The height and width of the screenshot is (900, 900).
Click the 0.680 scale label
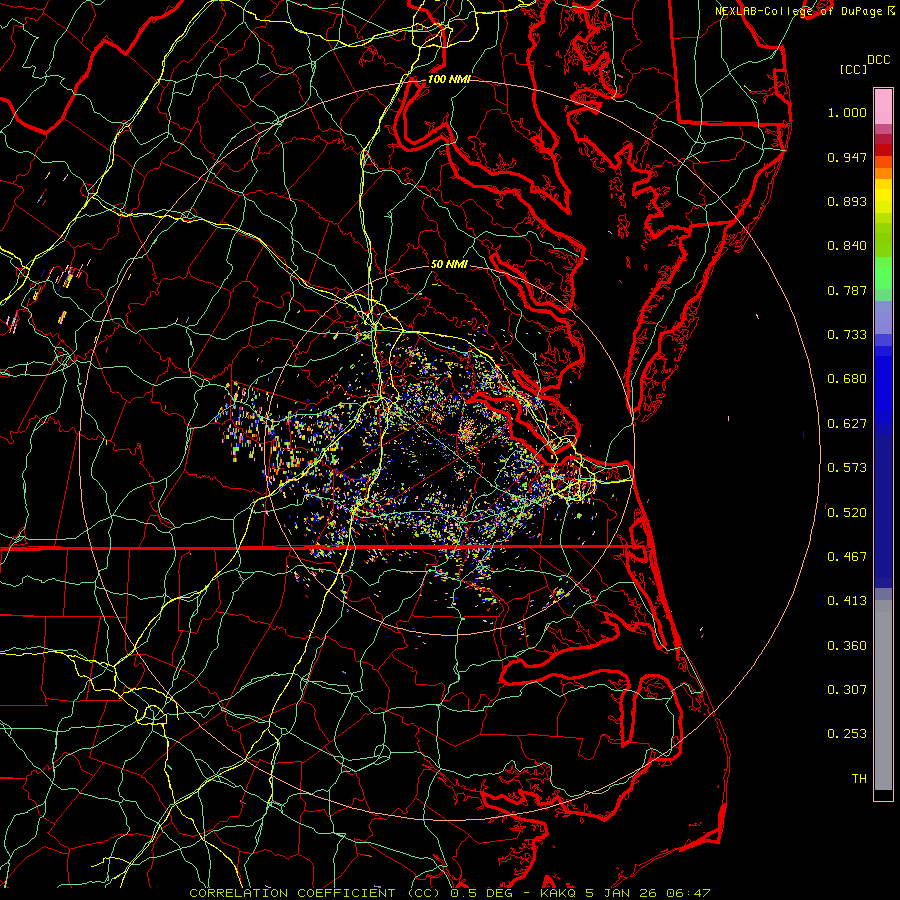[x=847, y=379]
